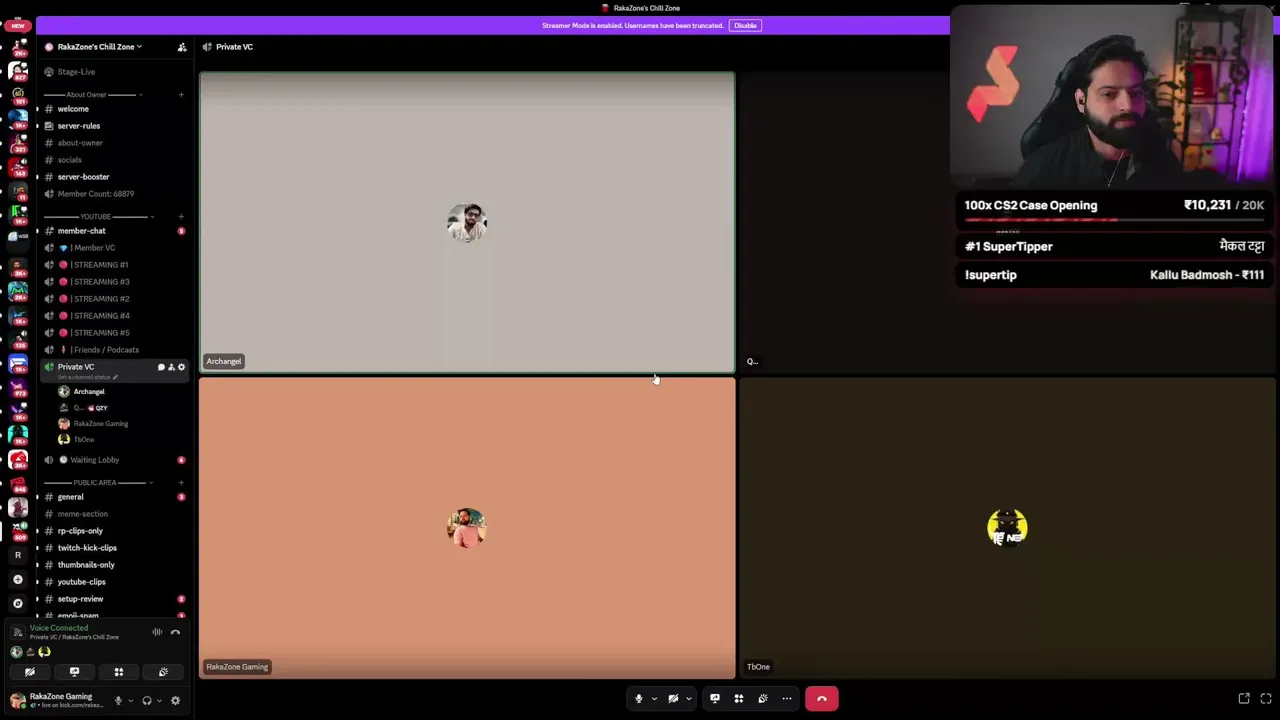The width and height of the screenshot is (1280, 720).
Task: Open the general text channel
Action: click(x=70, y=497)
